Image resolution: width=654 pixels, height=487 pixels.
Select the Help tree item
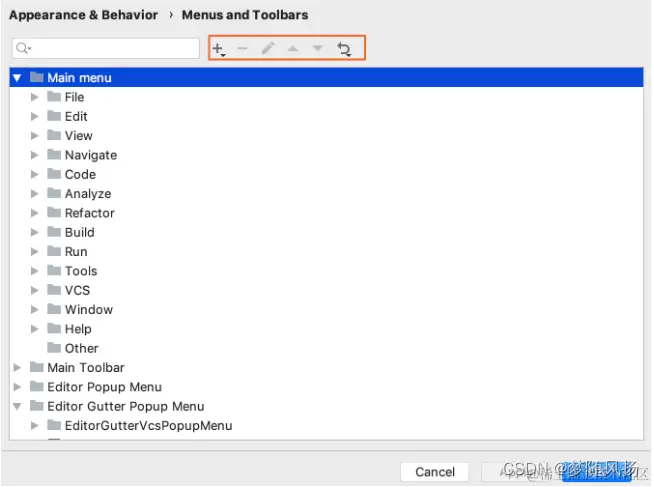tap(78, 329)
